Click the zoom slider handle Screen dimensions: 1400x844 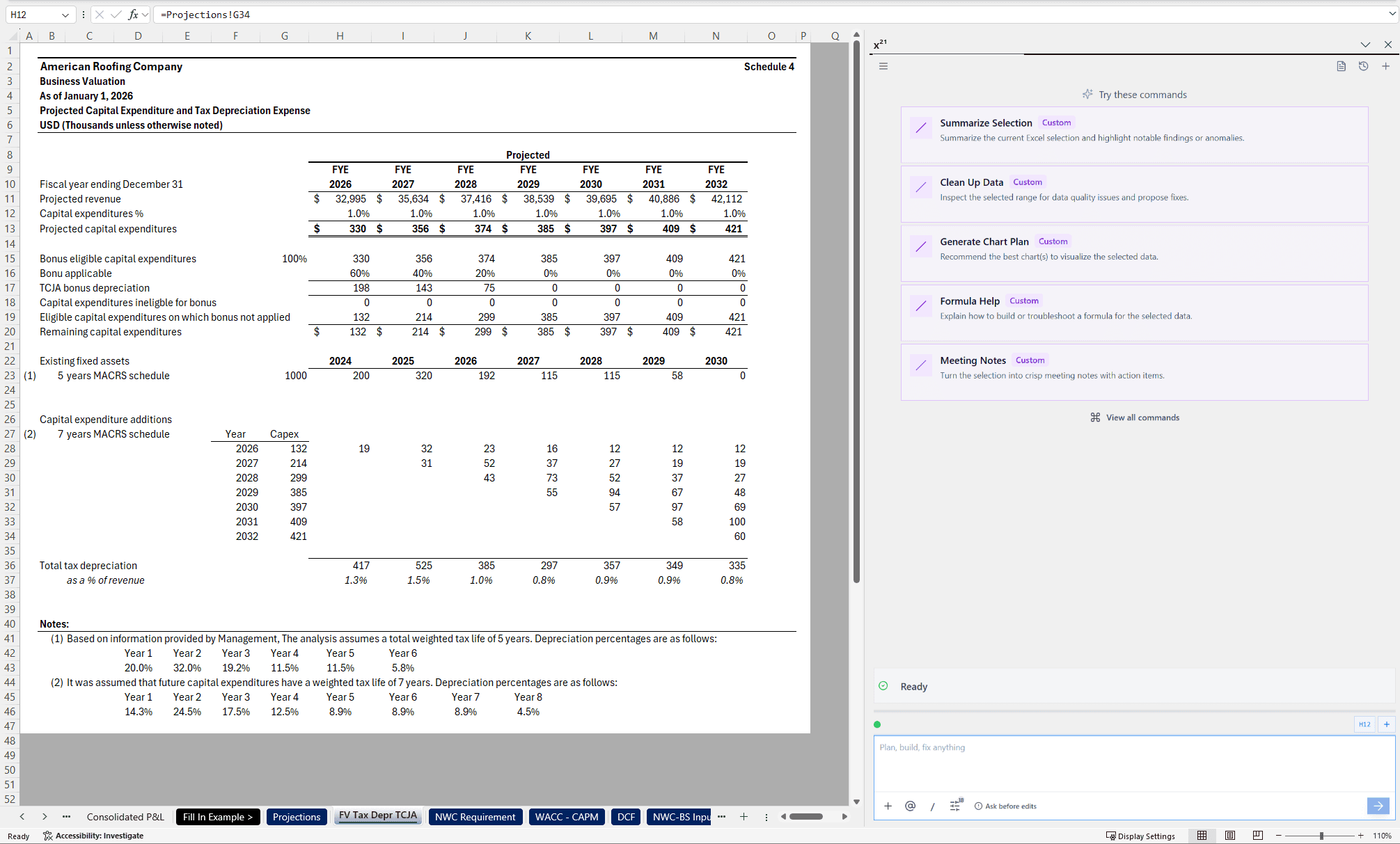tap(1321, 836)
